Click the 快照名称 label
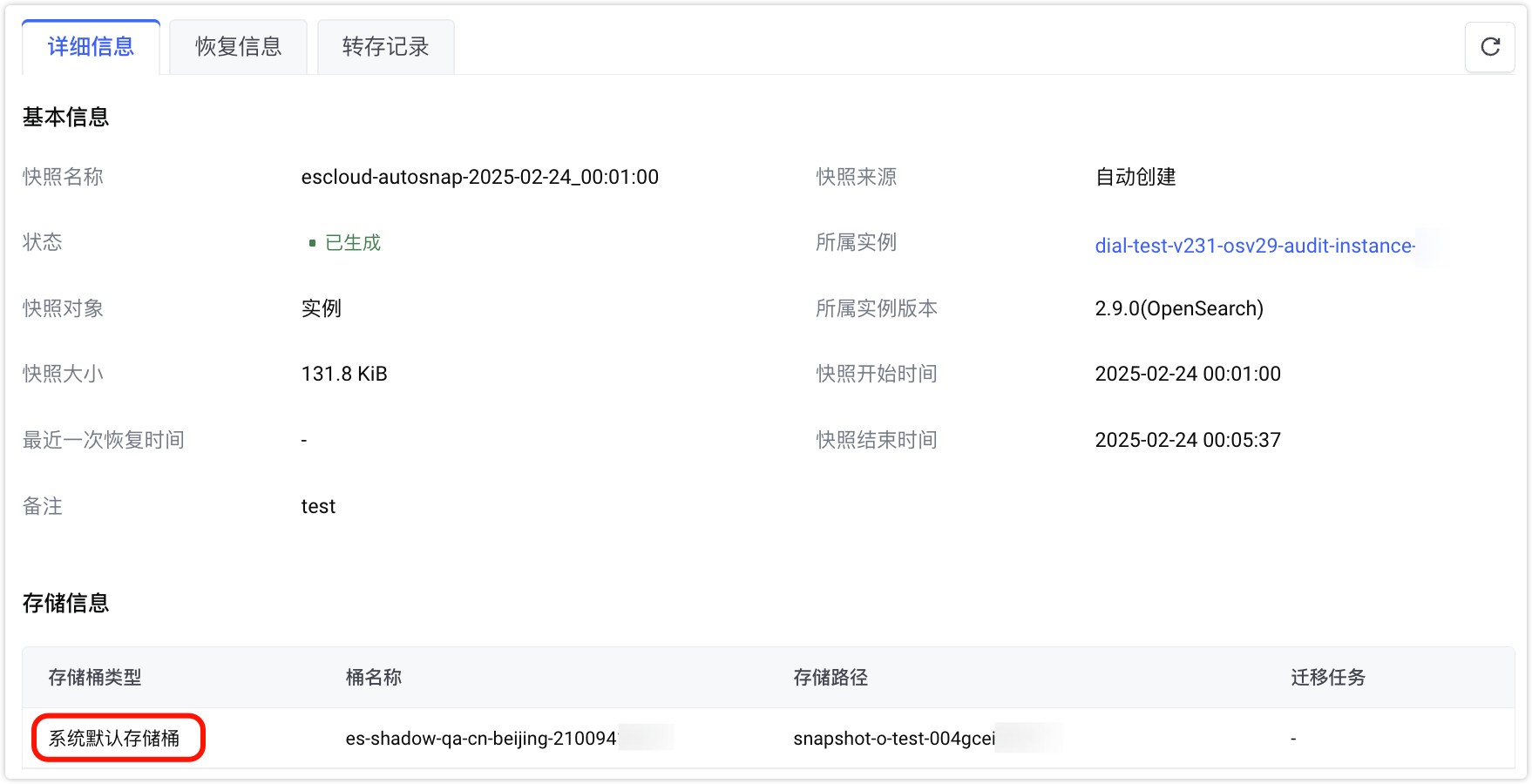The width and height of the screenshot is (1532, 784). click(63, 177)
